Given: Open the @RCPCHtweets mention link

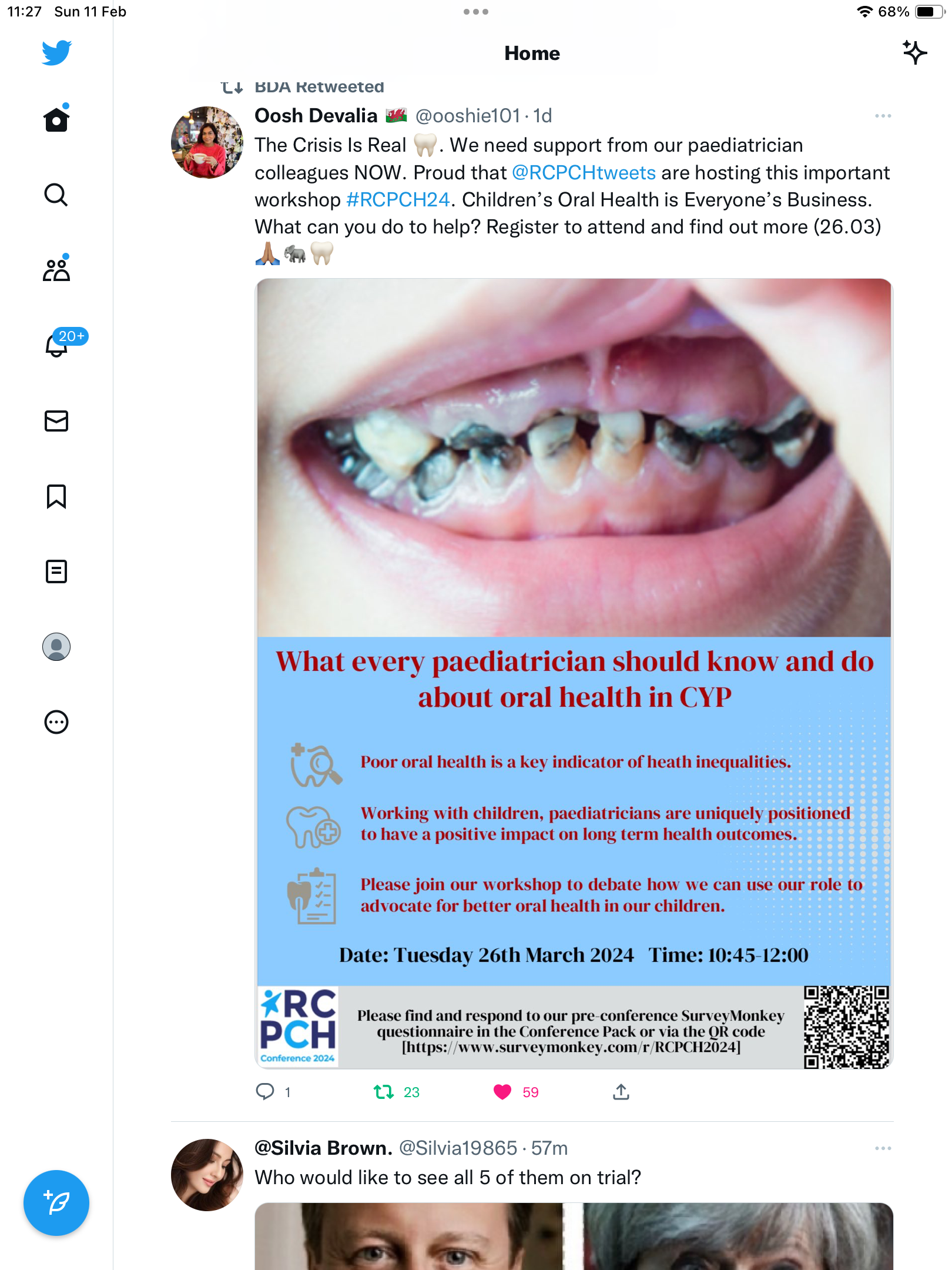Looking at the screenshot, I should tap(584, 173).
